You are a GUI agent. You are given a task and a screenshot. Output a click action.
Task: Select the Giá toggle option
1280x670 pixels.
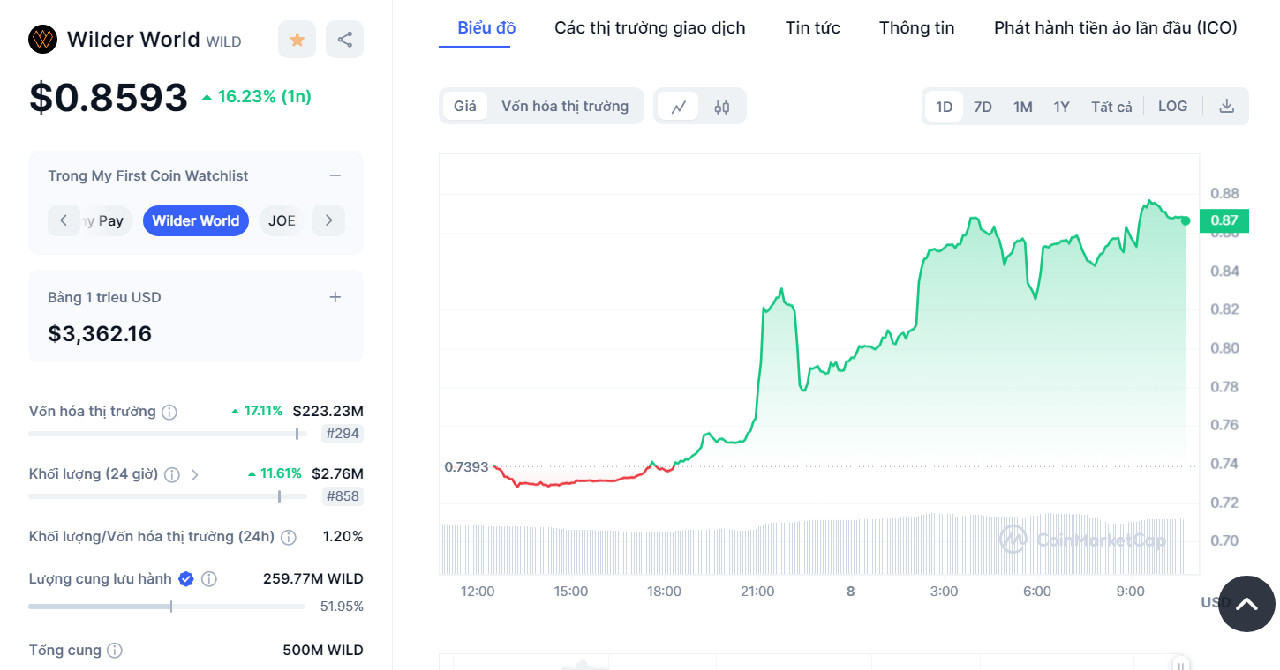click(x=464, y=105)
